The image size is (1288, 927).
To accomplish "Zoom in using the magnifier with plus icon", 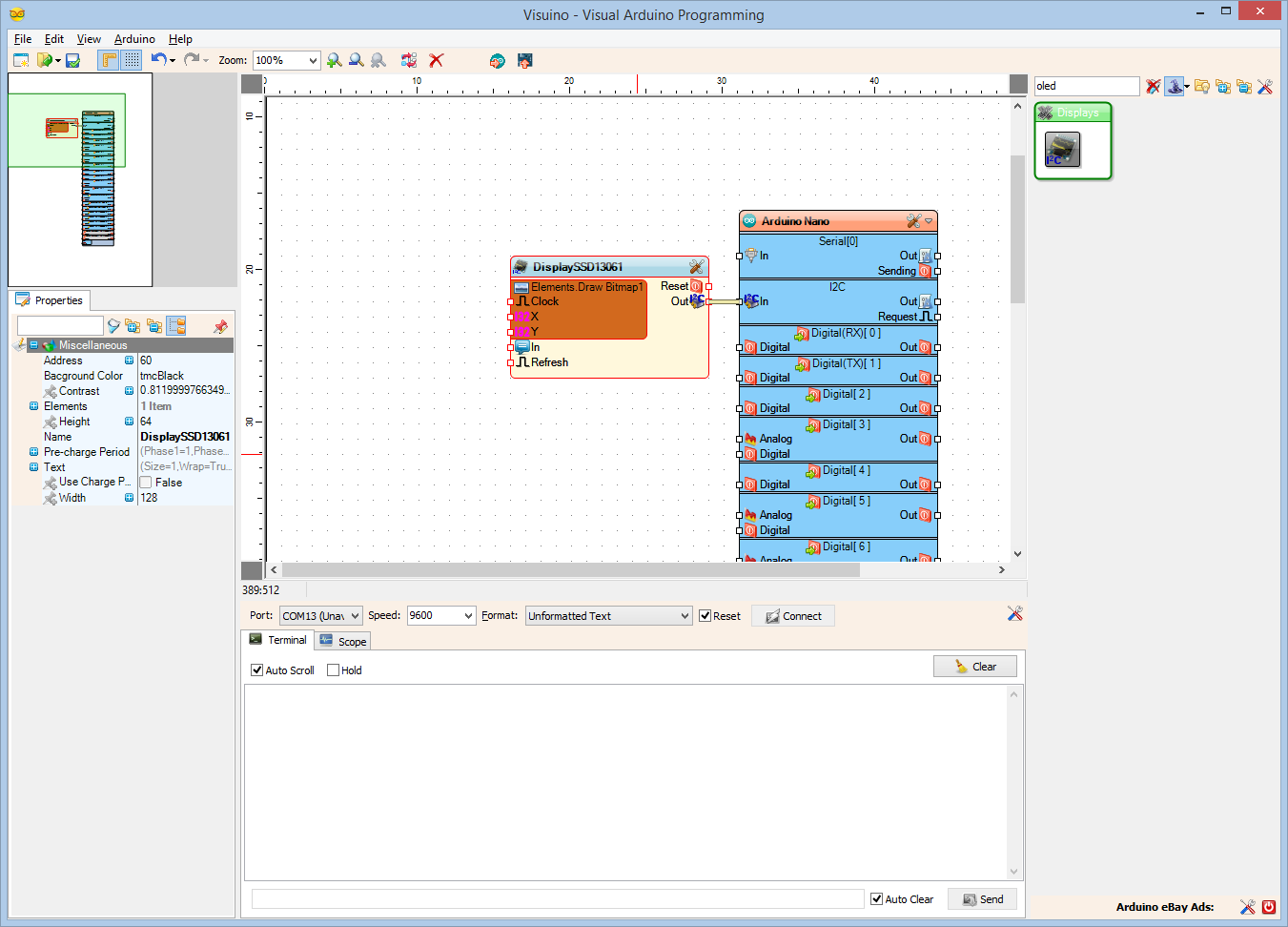I will 334,60.
